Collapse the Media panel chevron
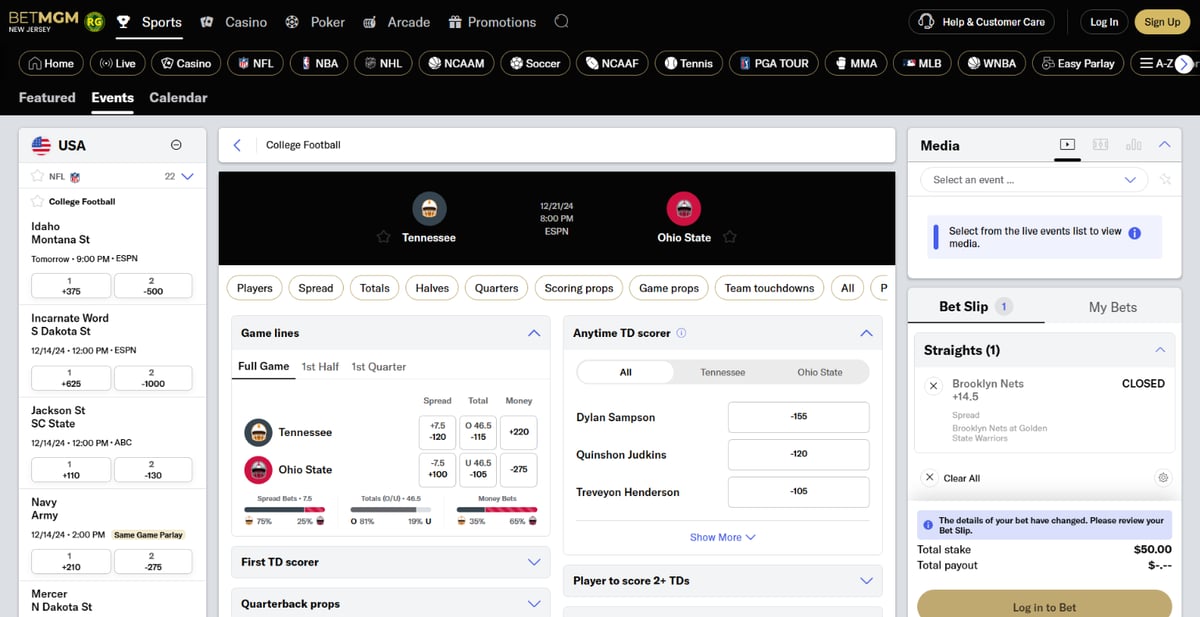 pos(1164,145)
